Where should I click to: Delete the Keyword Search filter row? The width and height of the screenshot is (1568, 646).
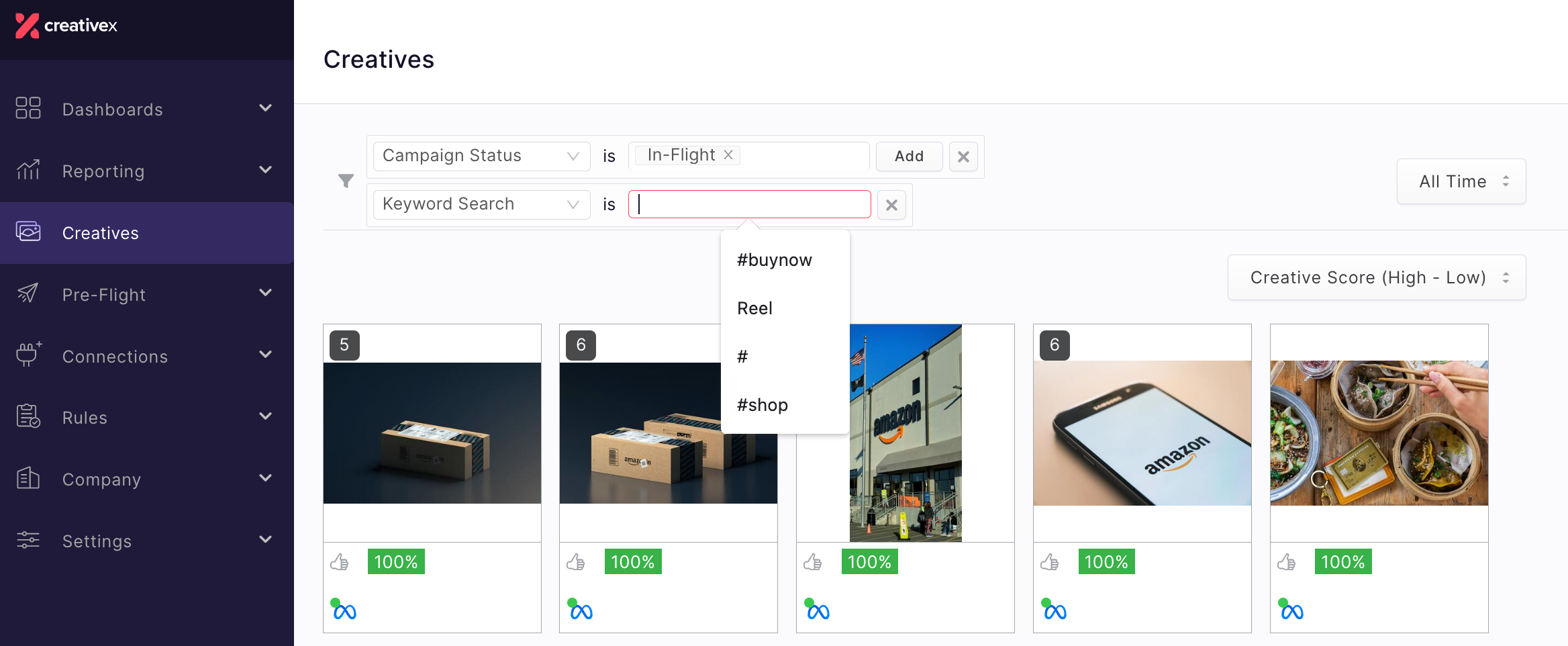(x=891, y=205)
